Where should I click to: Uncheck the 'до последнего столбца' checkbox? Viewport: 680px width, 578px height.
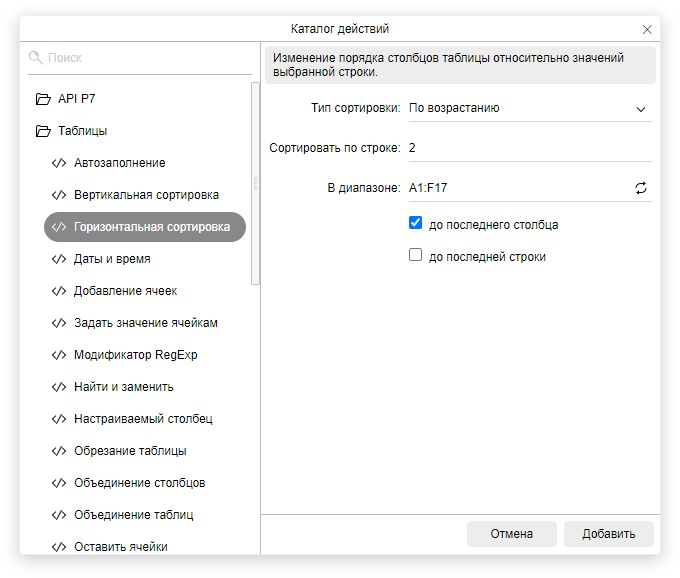[416, 224]
